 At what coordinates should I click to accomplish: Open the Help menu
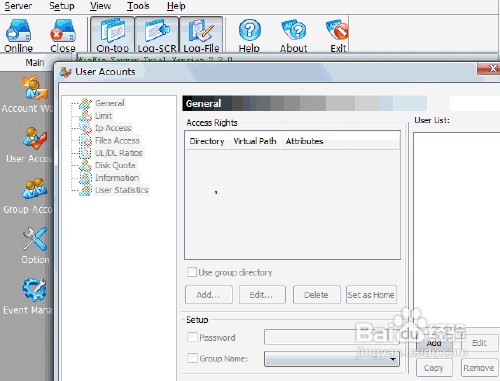(176, 6)
